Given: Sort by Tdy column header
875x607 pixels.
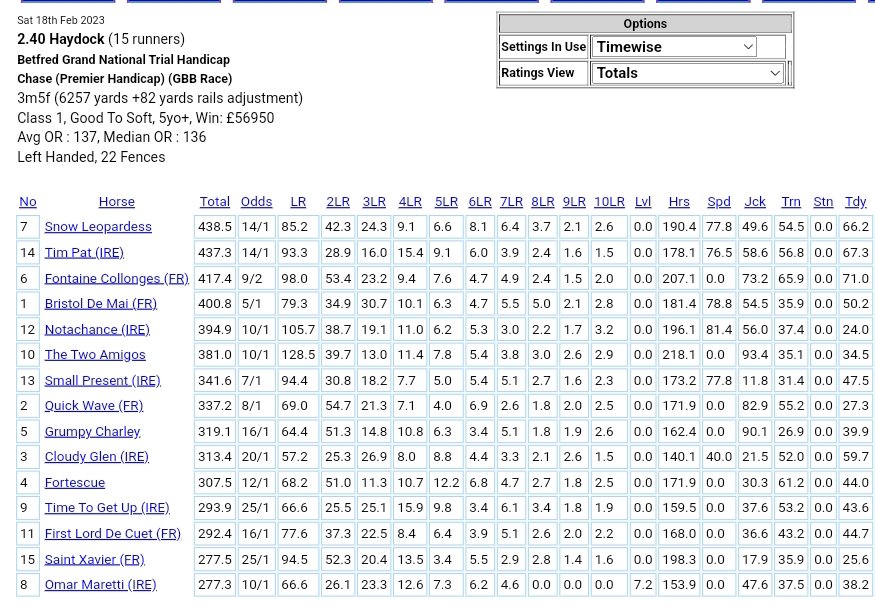Looking at the screenshot, I should [x=855, y=201].
